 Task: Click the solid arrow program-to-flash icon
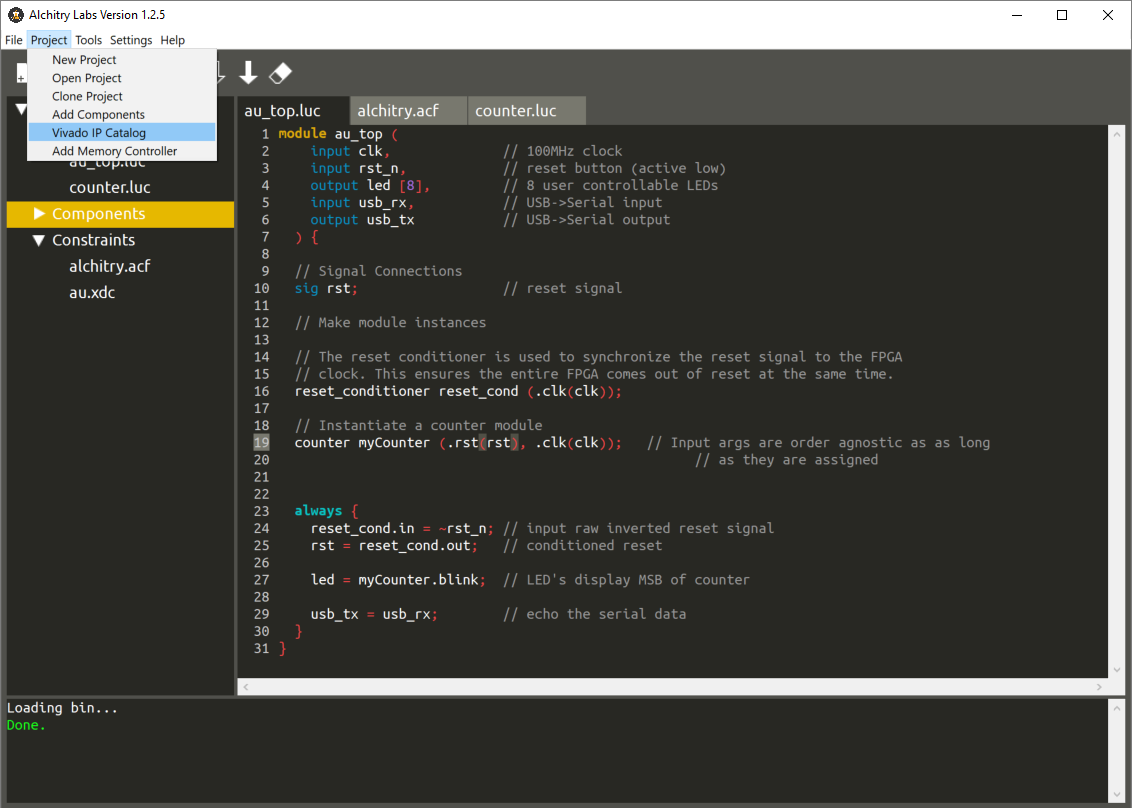click(x=248, y=72)
